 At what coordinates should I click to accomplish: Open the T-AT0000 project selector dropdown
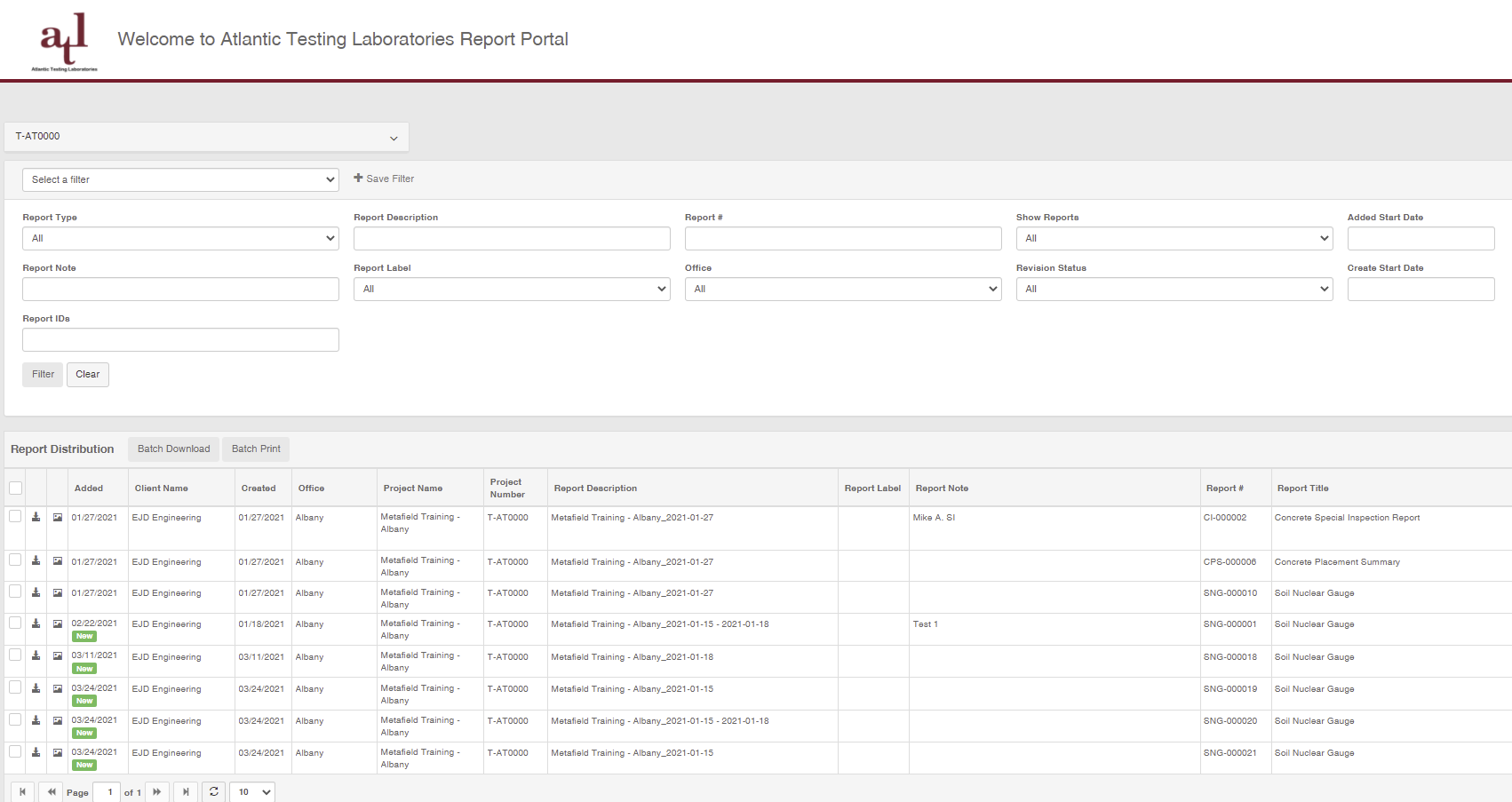[206, 137]
